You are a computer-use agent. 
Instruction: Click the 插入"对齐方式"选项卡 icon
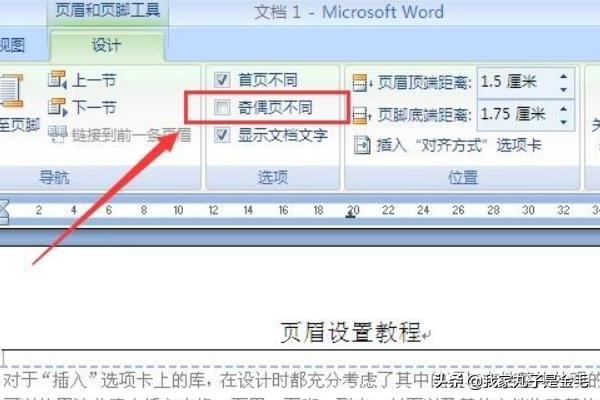pos(364,145)
